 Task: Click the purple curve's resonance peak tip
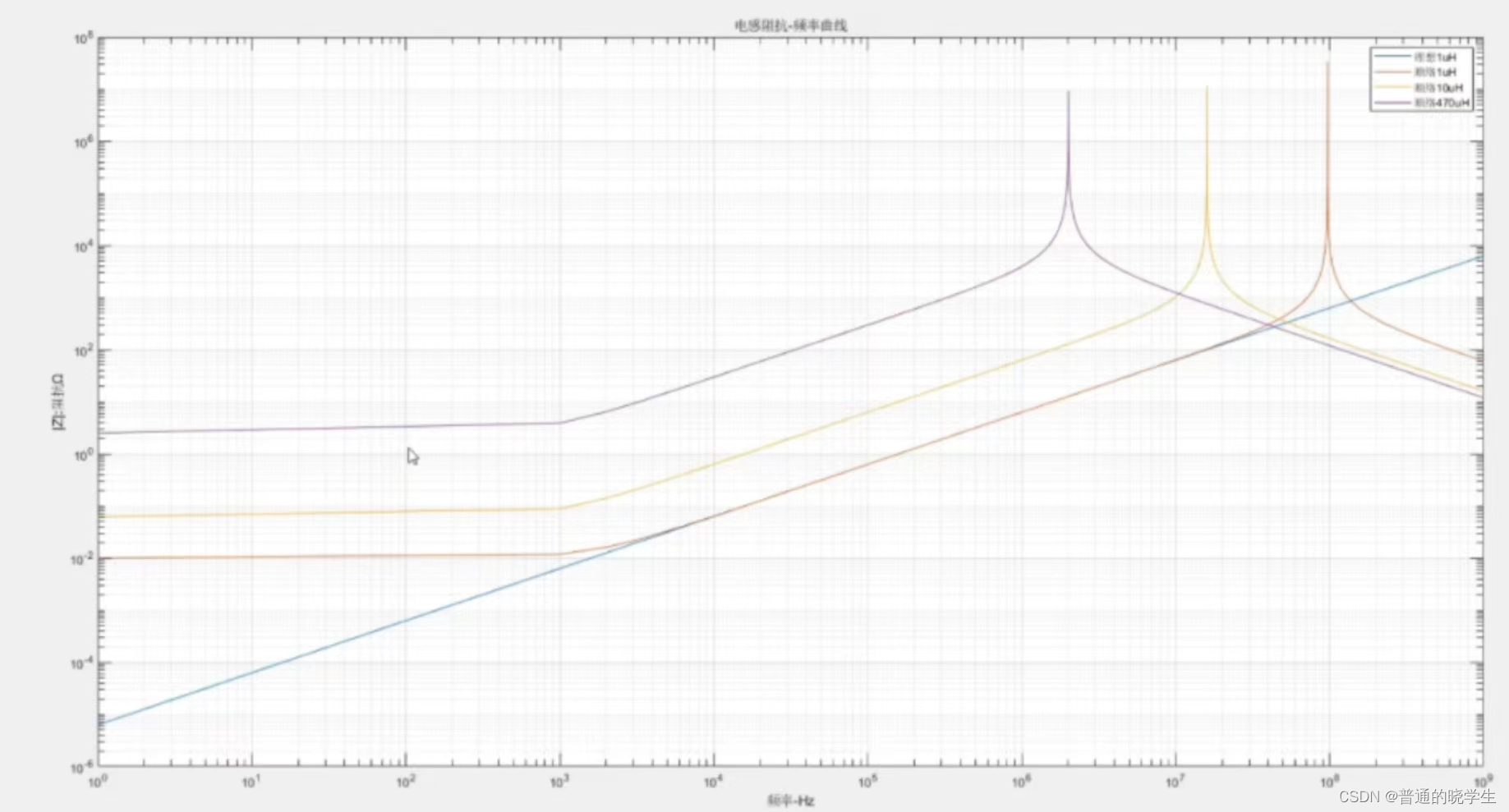1068,93
